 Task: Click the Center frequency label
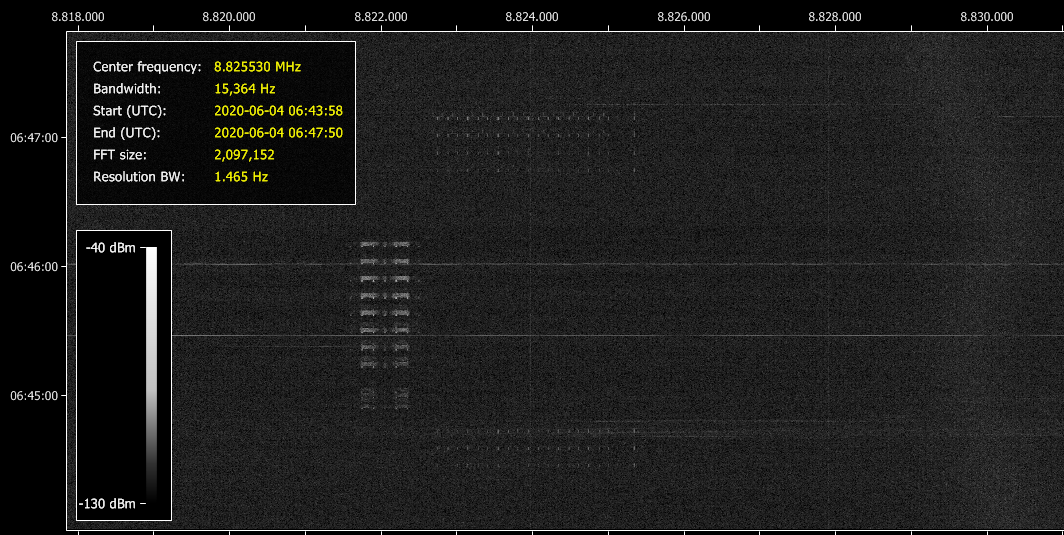(147, 67)
